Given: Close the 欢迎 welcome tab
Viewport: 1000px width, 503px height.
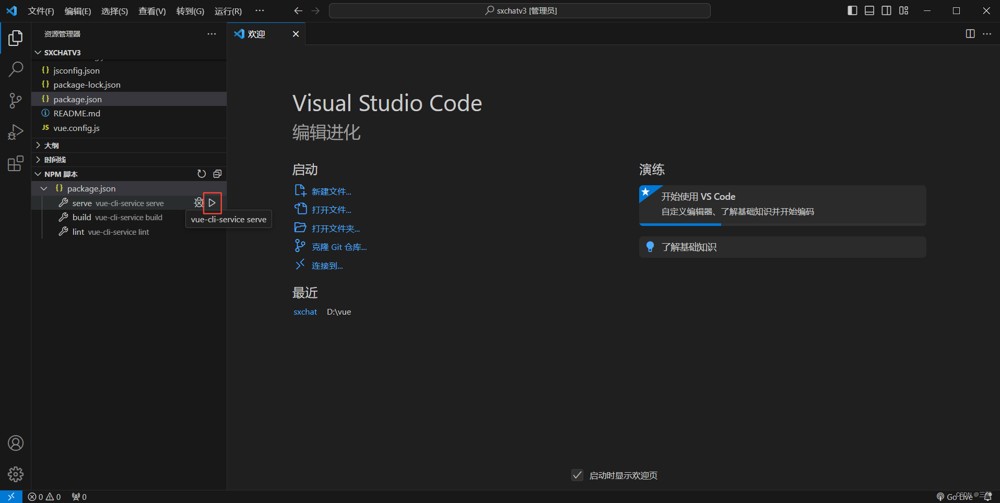Looking at the screenshot, I should click(x=295, y=34).
